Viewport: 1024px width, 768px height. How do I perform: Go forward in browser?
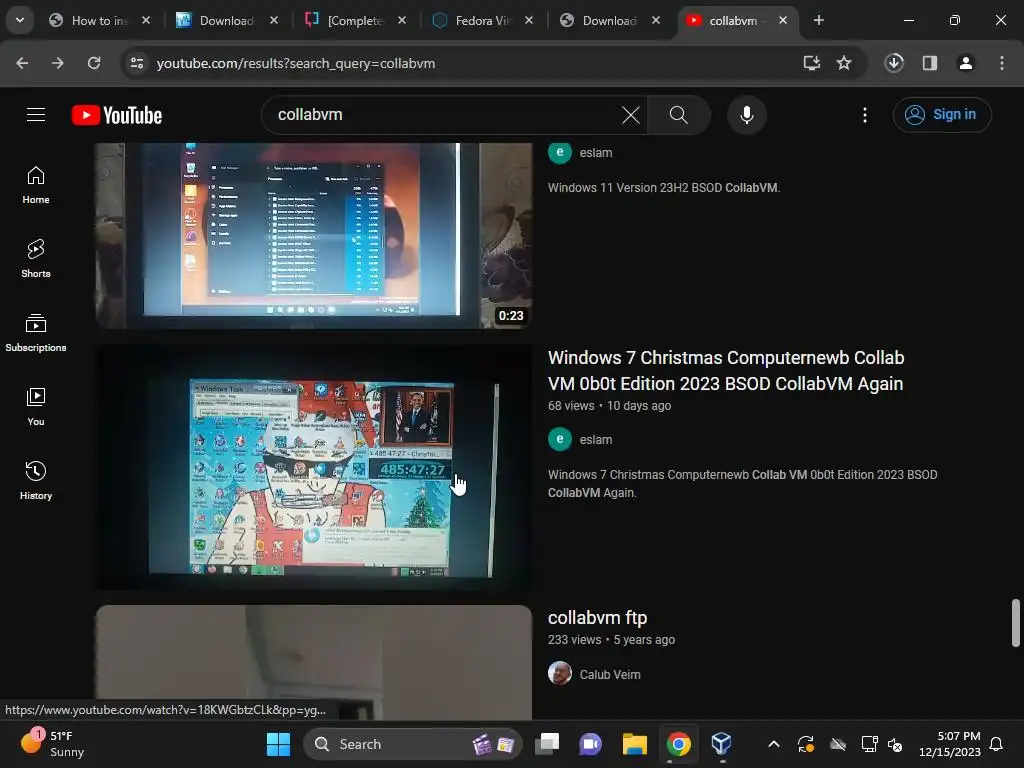(58, 63)
